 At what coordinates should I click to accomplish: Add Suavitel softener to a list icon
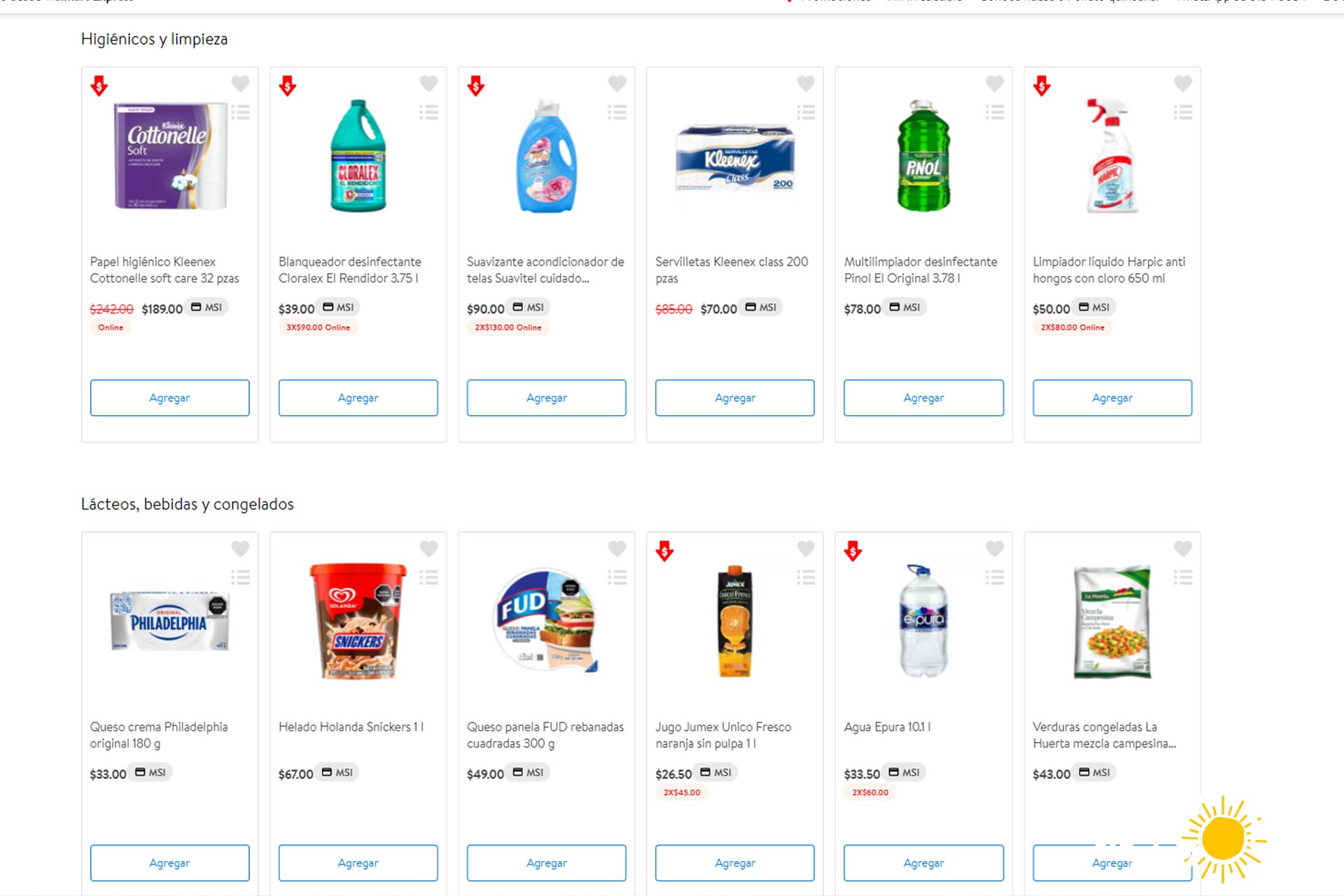[x=617, y=112]
